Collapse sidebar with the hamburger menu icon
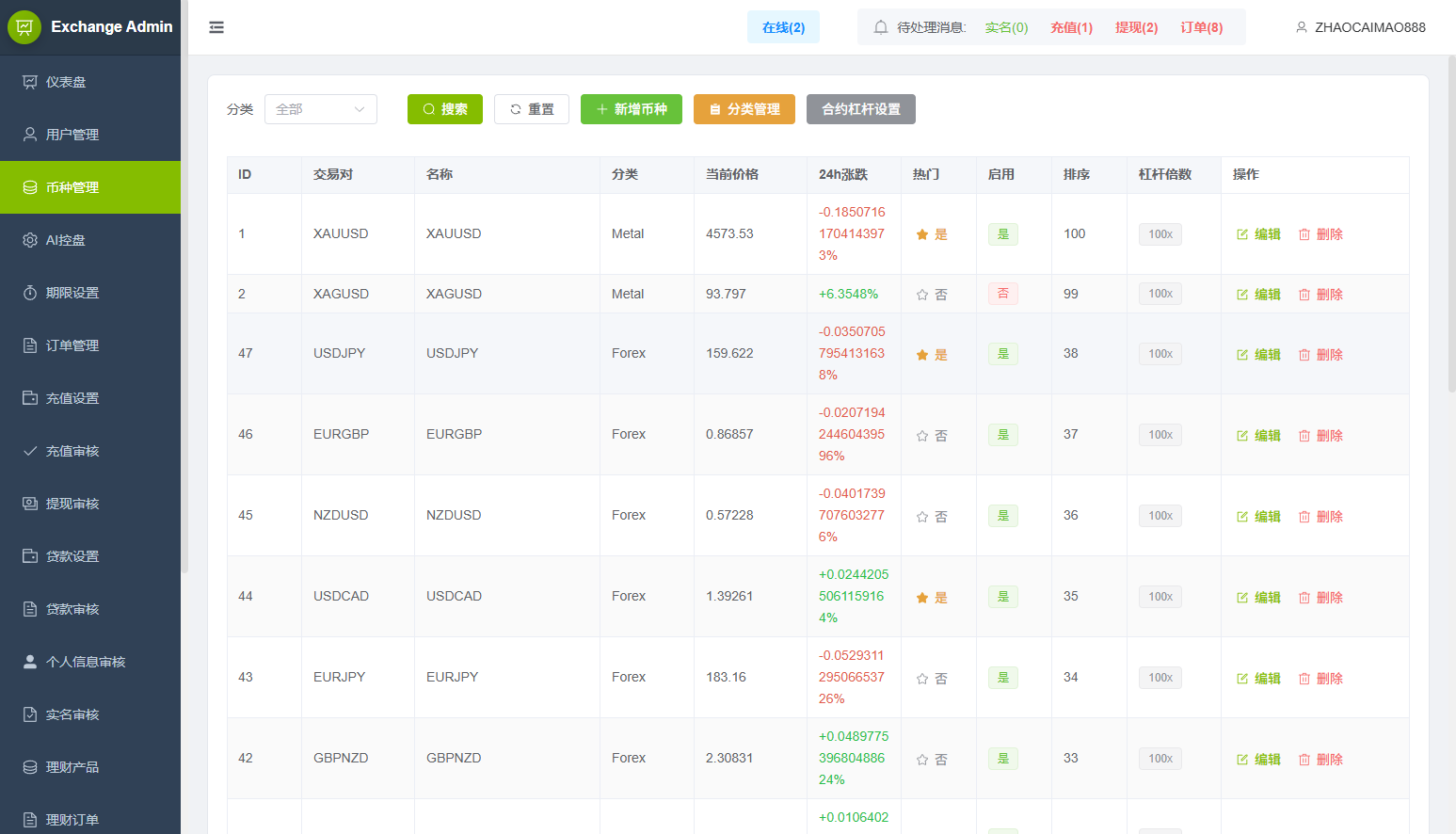 (x=216, y=27)
